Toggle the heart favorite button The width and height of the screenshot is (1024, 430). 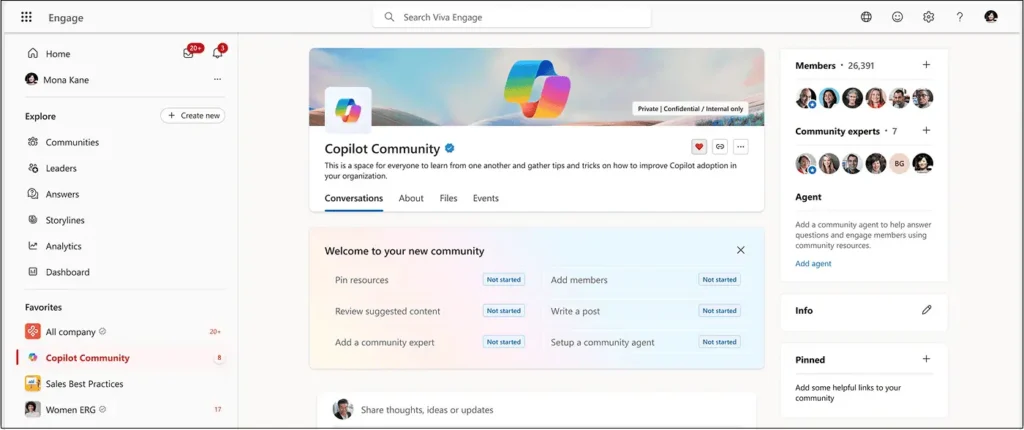[699, 146]
